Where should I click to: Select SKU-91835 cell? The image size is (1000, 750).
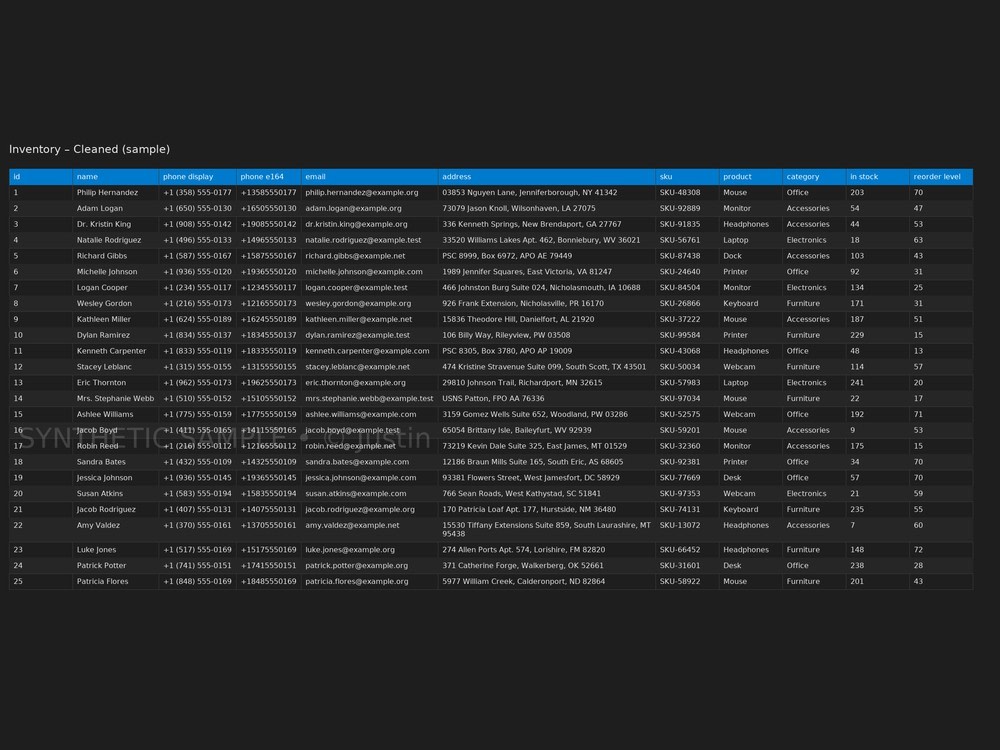tap(687, 224)
